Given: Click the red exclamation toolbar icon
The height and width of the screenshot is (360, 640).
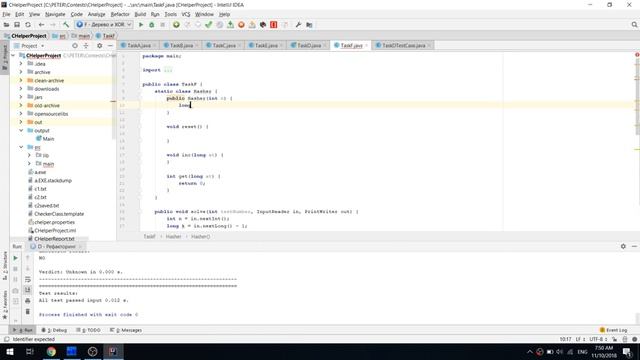Looking at the screenshot, I should click(x=273, y=25).
